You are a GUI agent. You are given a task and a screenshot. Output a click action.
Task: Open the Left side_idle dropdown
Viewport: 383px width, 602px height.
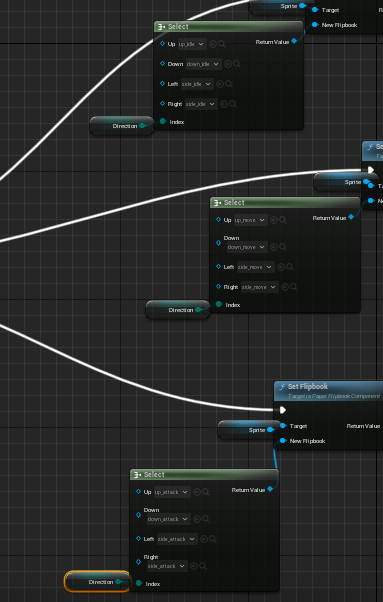197,84
